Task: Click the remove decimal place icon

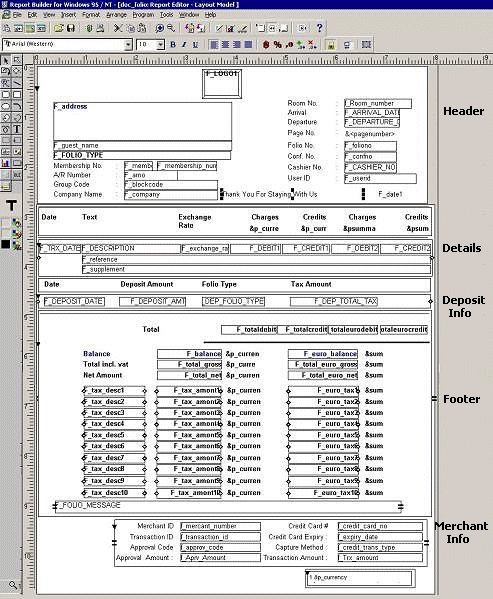Action: tap(312, 45)
